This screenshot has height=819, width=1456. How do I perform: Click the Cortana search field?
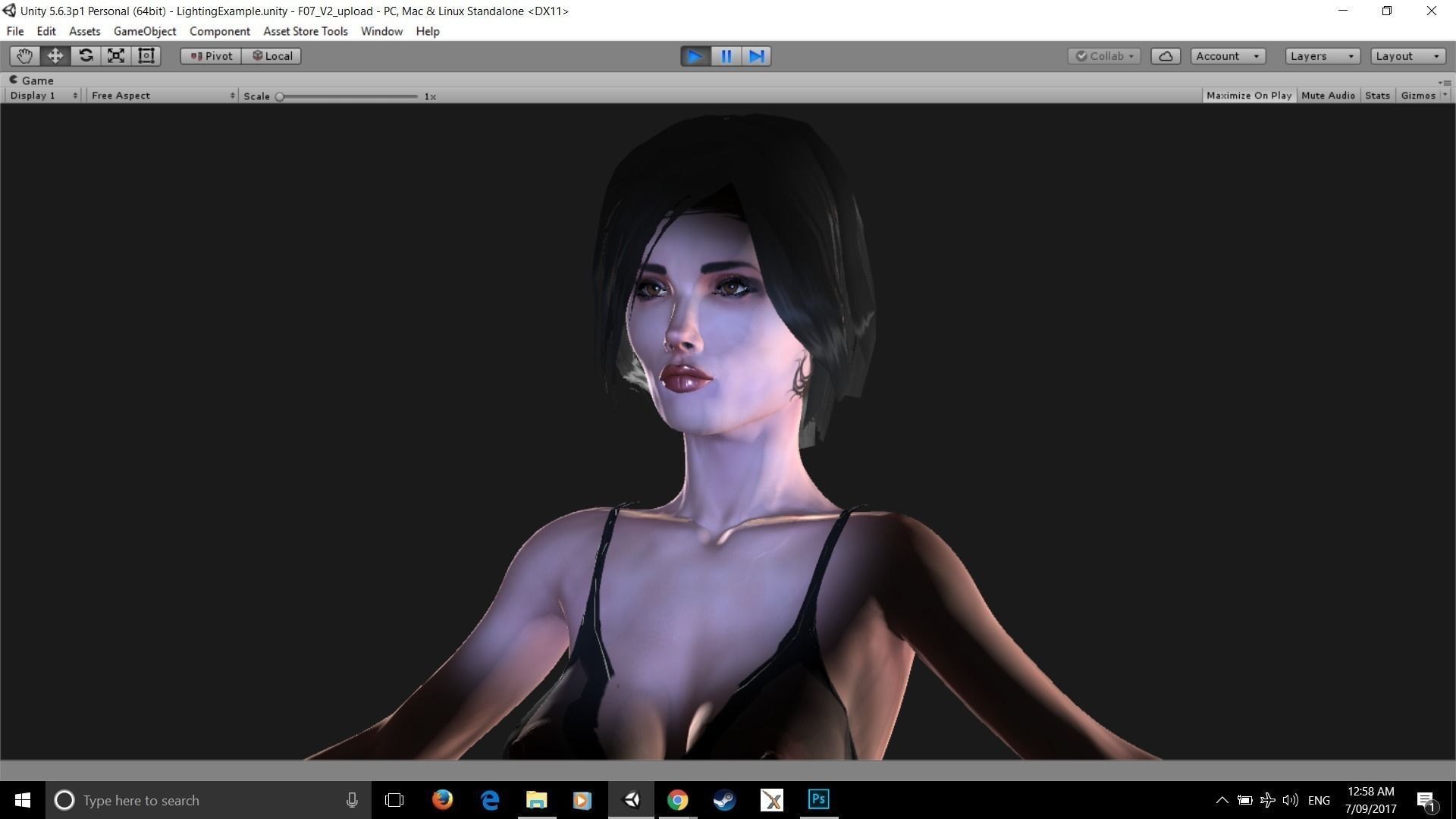pos(209,800)
